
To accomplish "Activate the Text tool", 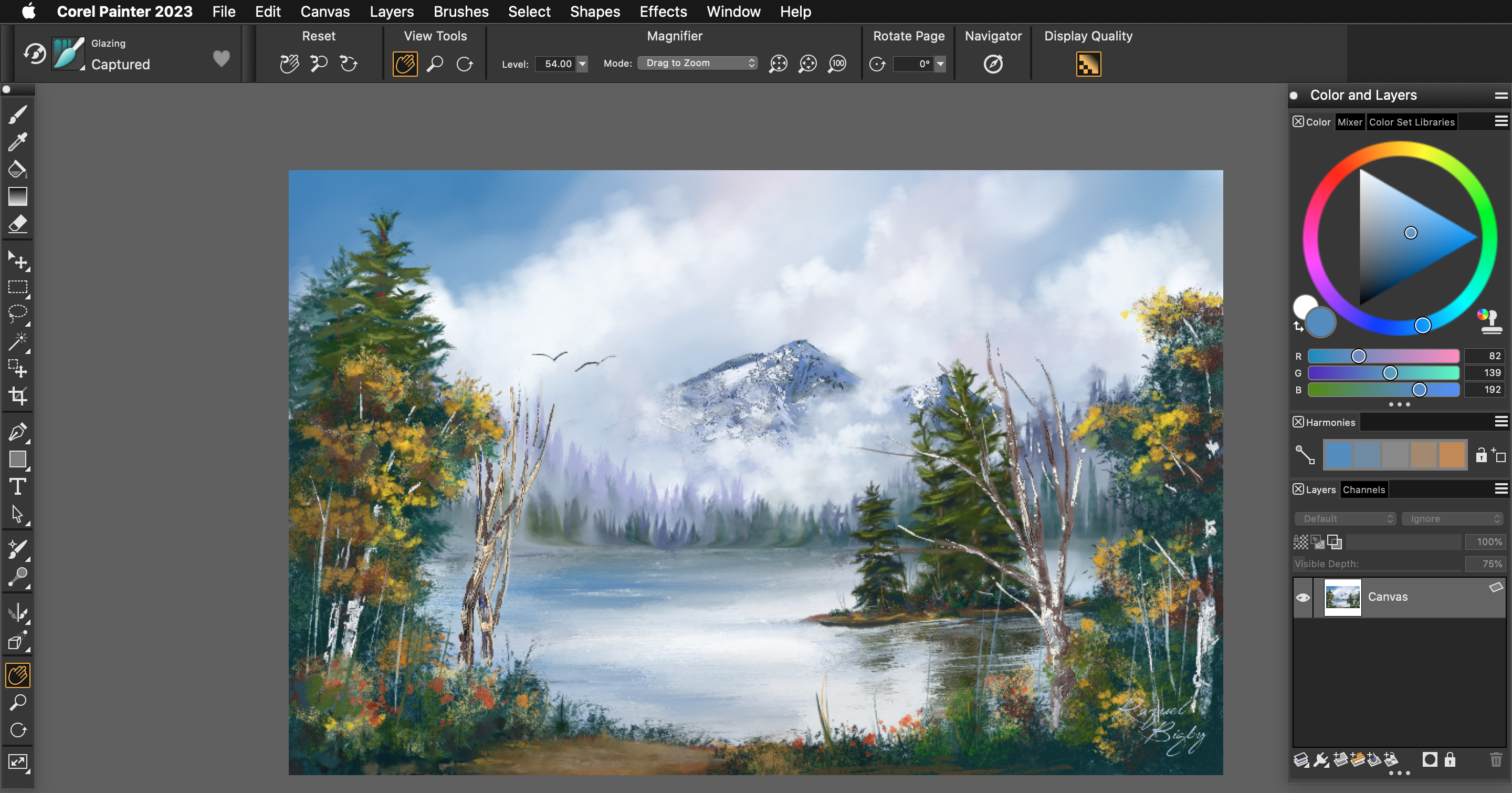I will tap(18, 487).
